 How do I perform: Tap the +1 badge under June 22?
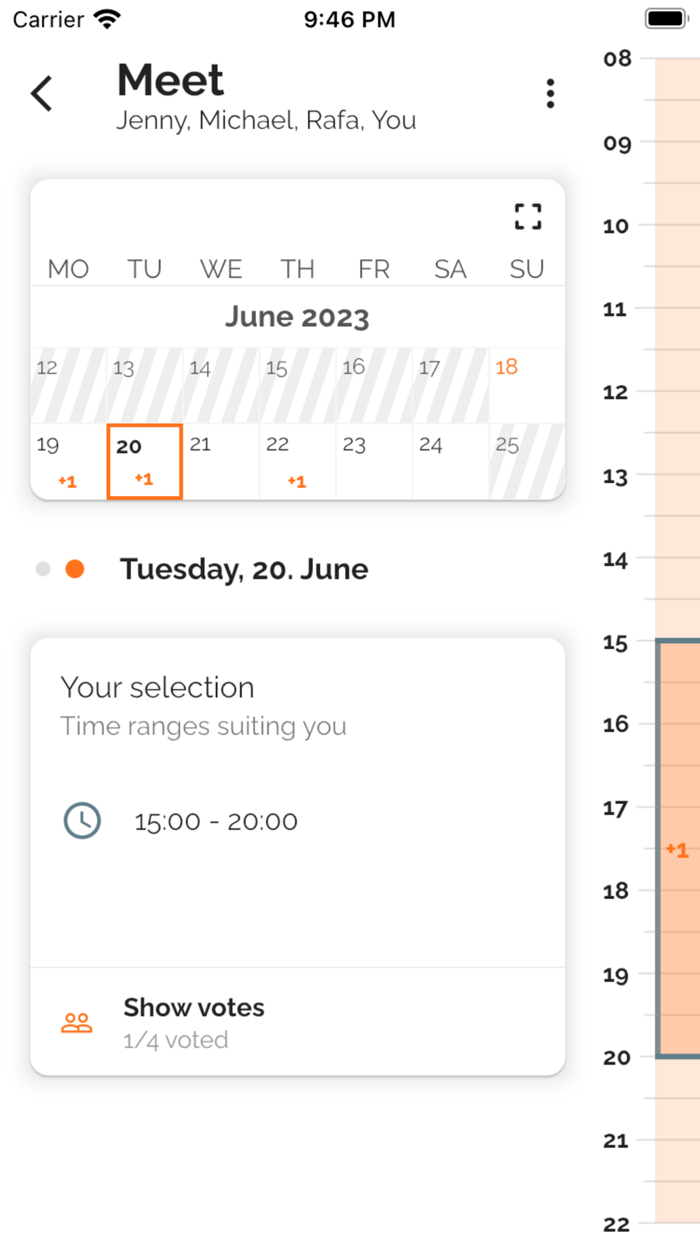click(x=297, y=481)
